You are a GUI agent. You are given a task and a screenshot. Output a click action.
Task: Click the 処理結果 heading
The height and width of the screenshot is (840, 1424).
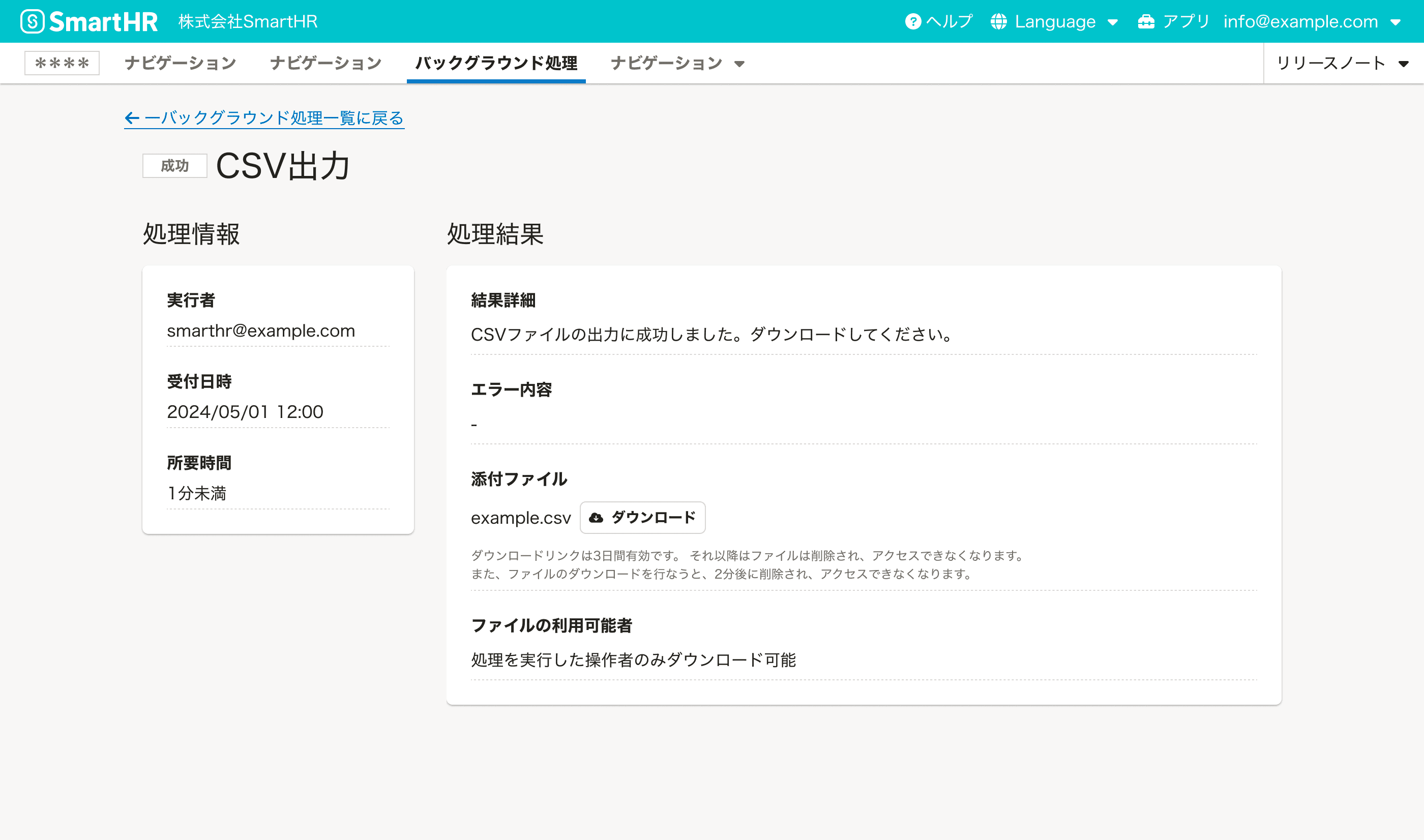pos(495,234)
